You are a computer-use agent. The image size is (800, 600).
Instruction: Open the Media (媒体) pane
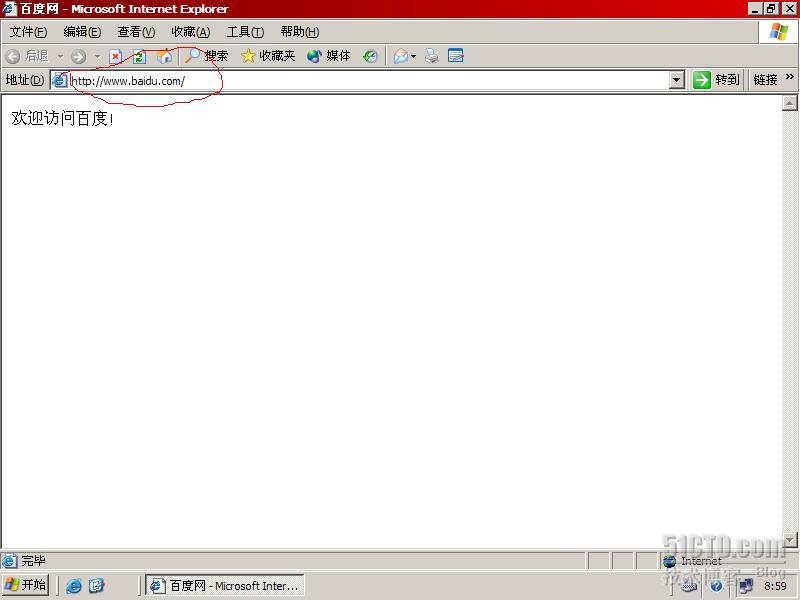point(329,56)
